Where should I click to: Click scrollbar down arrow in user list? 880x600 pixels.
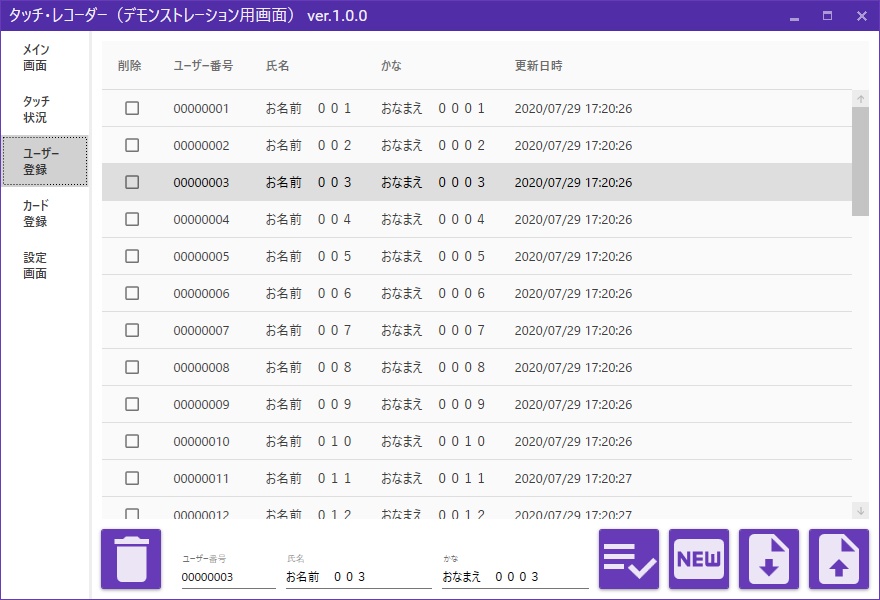pos(860,510)
